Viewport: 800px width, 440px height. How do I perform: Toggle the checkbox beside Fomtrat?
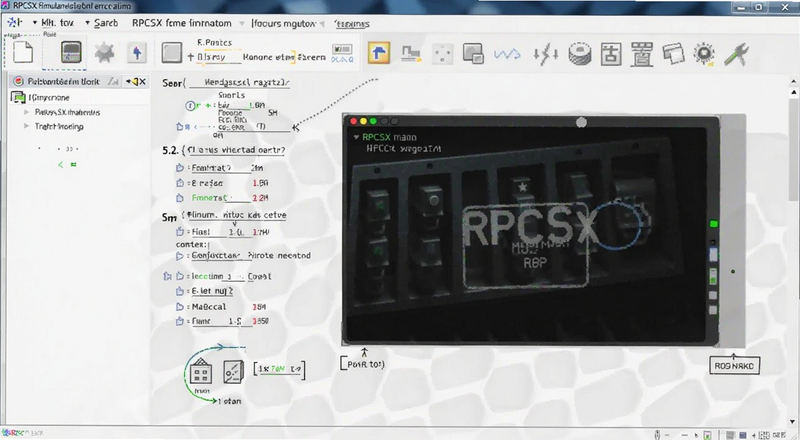pyautogui.click(x=180, y=168)
